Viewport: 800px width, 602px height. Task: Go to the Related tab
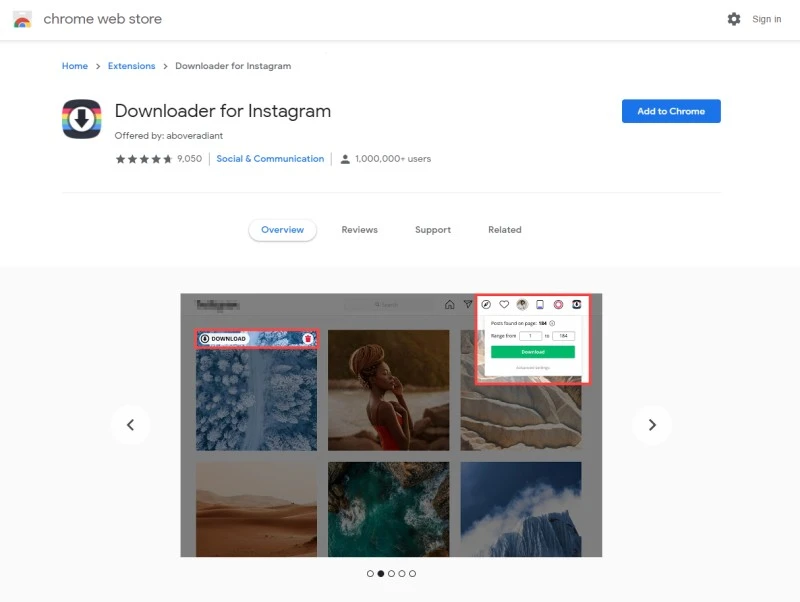tap(504, 230)
